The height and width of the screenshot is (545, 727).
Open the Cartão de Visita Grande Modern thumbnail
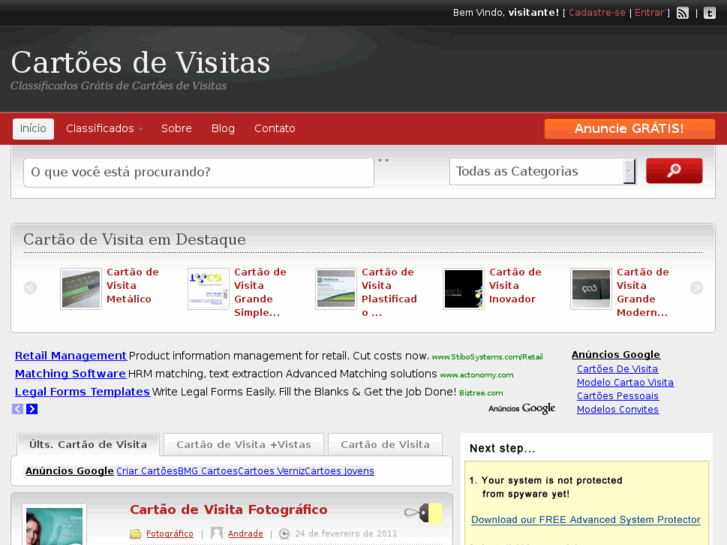pyautogui.click(x=591, y=289)
